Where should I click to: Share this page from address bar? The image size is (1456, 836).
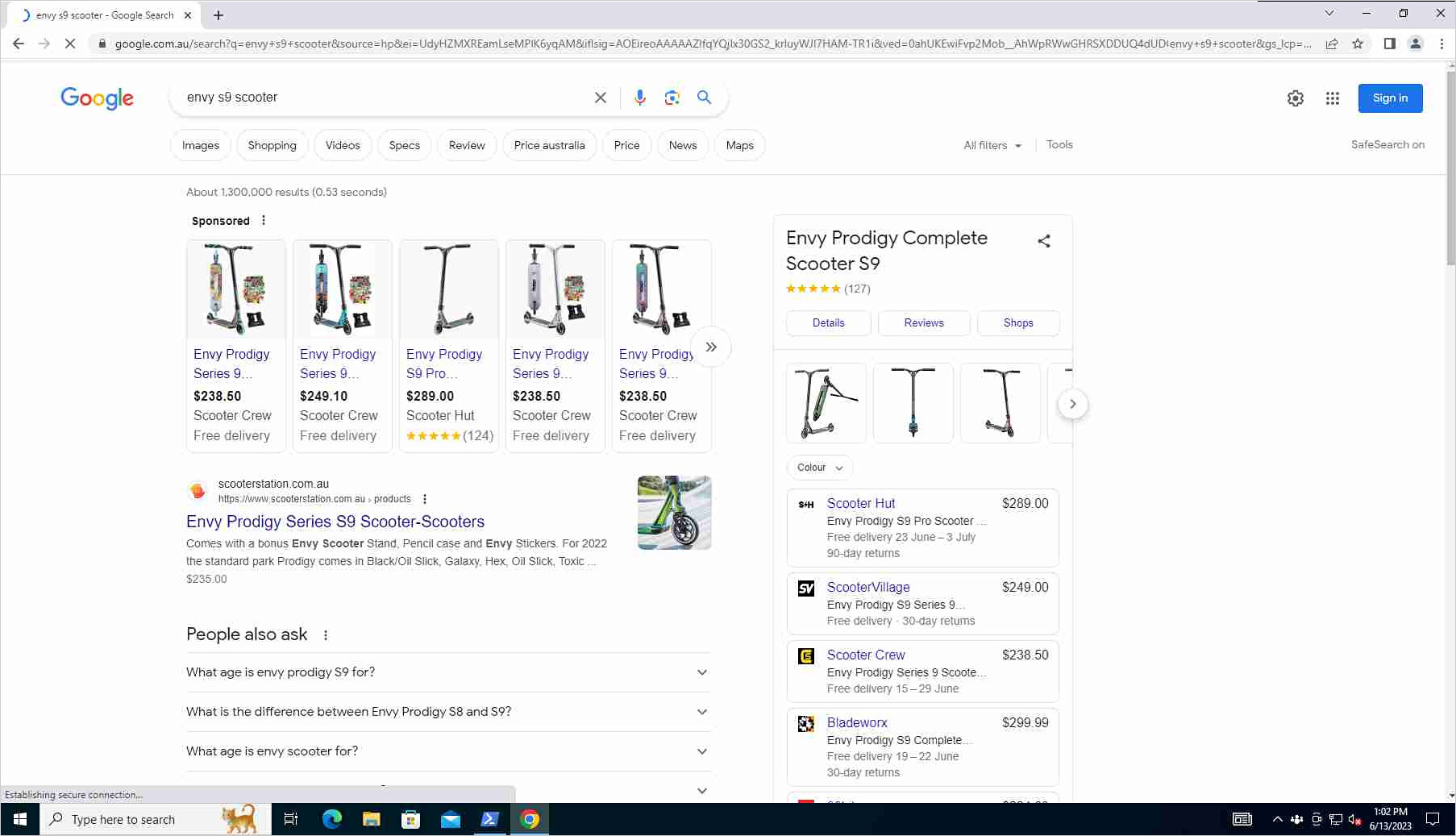point(1332,44)
